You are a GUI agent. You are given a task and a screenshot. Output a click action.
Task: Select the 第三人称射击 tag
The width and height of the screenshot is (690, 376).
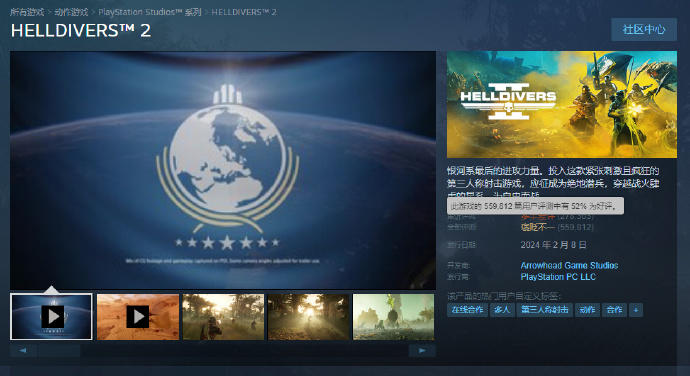click(545, 310)
